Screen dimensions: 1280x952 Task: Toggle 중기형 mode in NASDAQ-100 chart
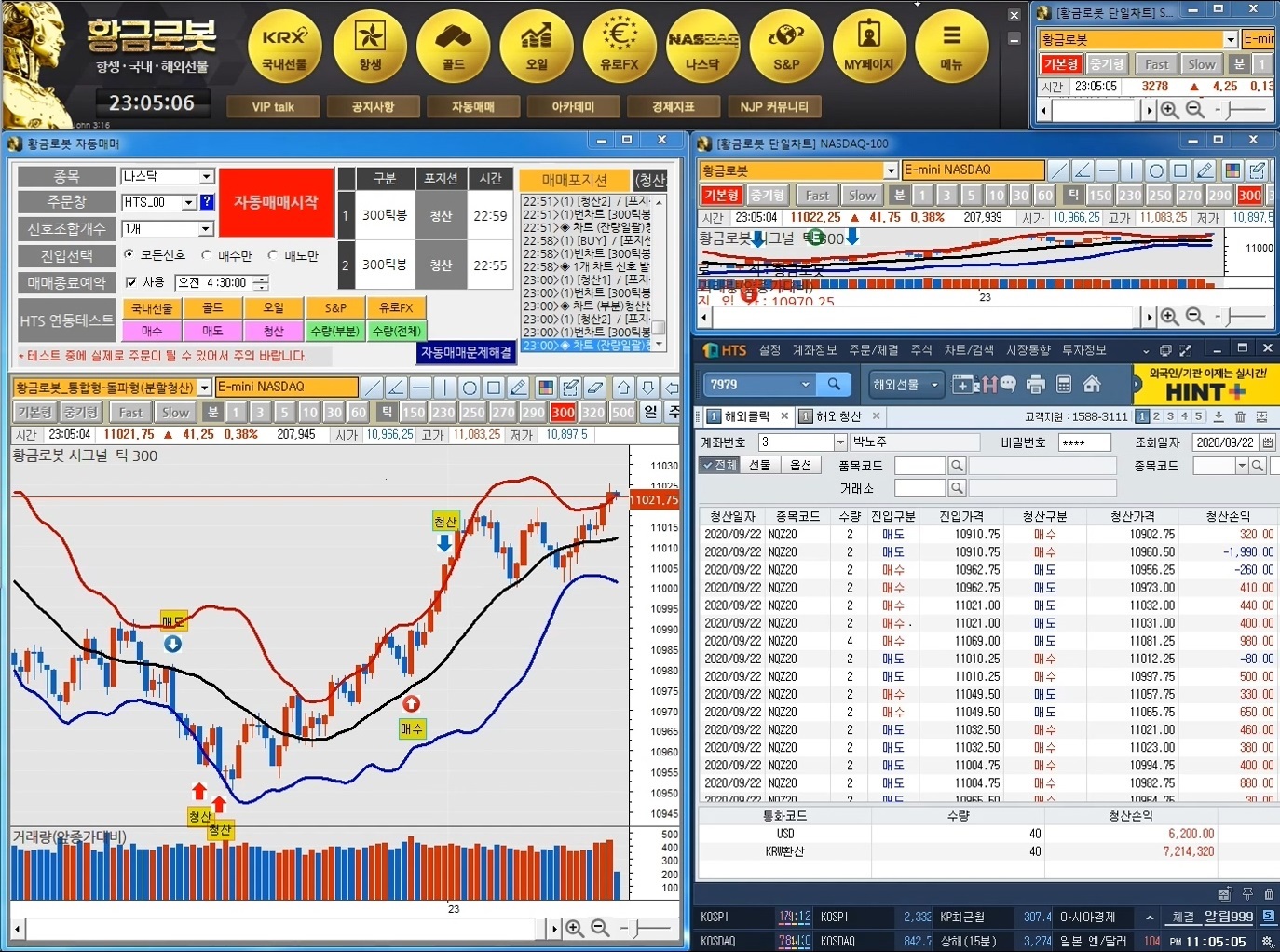point(767,195)
